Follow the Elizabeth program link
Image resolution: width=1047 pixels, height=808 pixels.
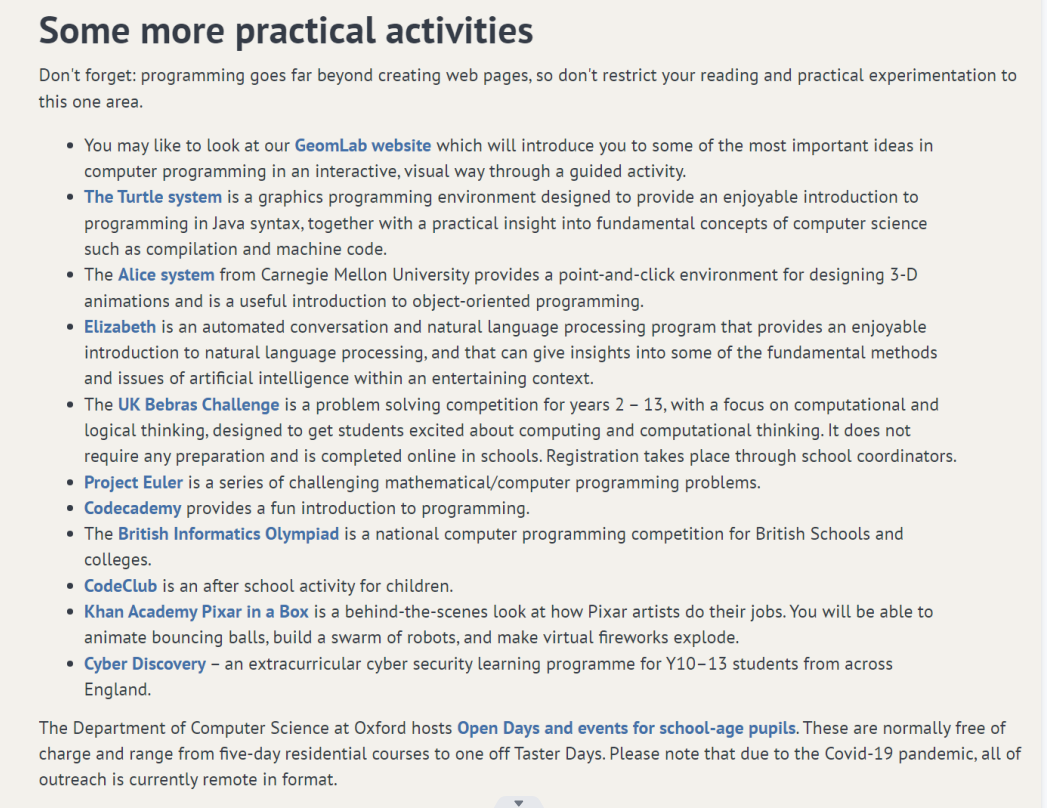coord(120,326)
